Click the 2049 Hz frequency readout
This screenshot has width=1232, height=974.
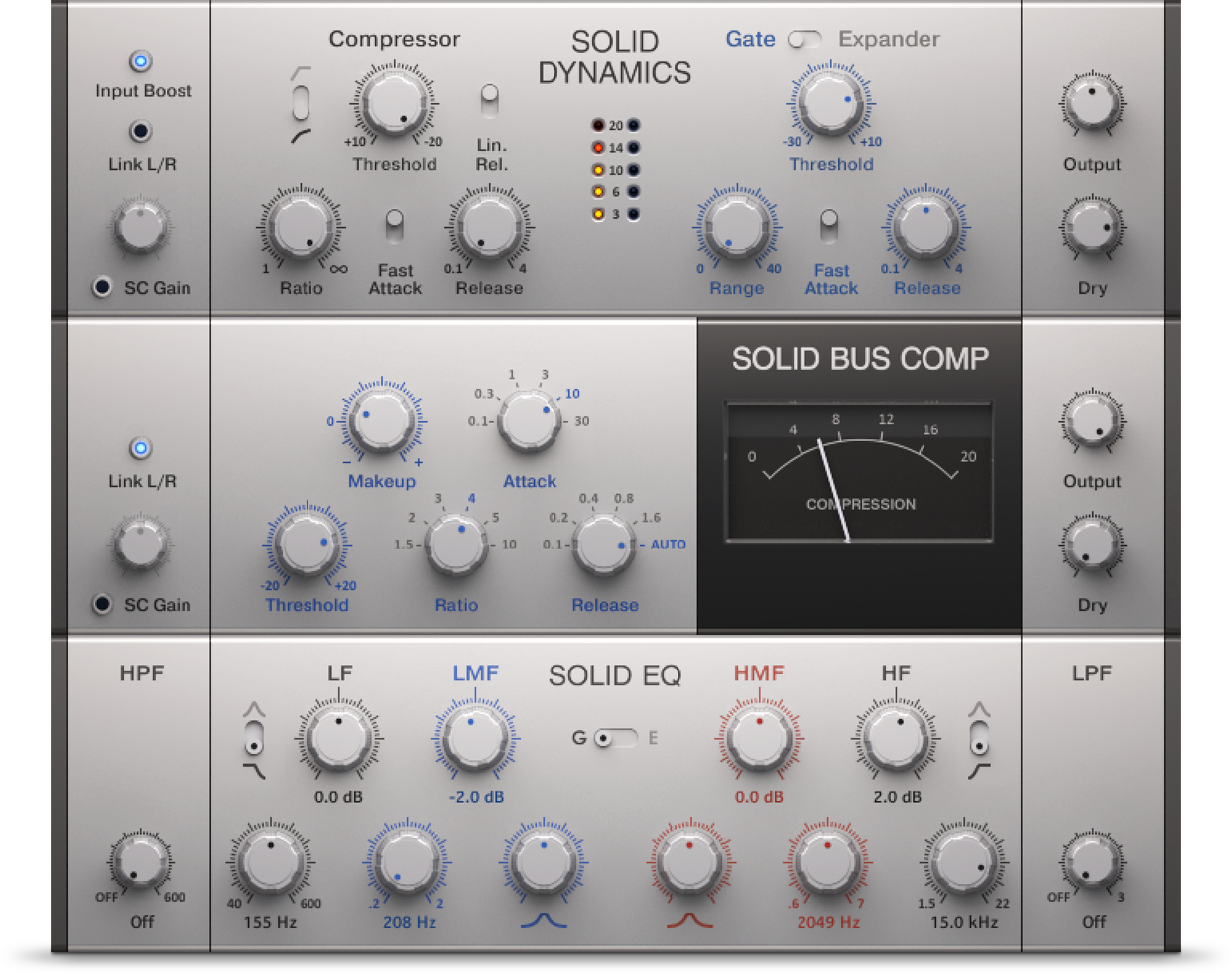[828, 922]
